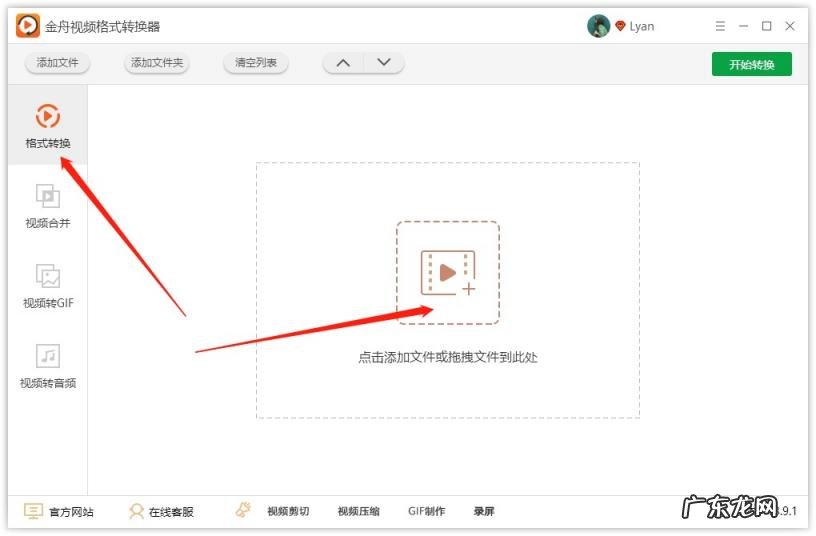816x536 pixels.
Task: Click the 金舟视频格式转换器 app logo
Action: click(x=28, y=25)
